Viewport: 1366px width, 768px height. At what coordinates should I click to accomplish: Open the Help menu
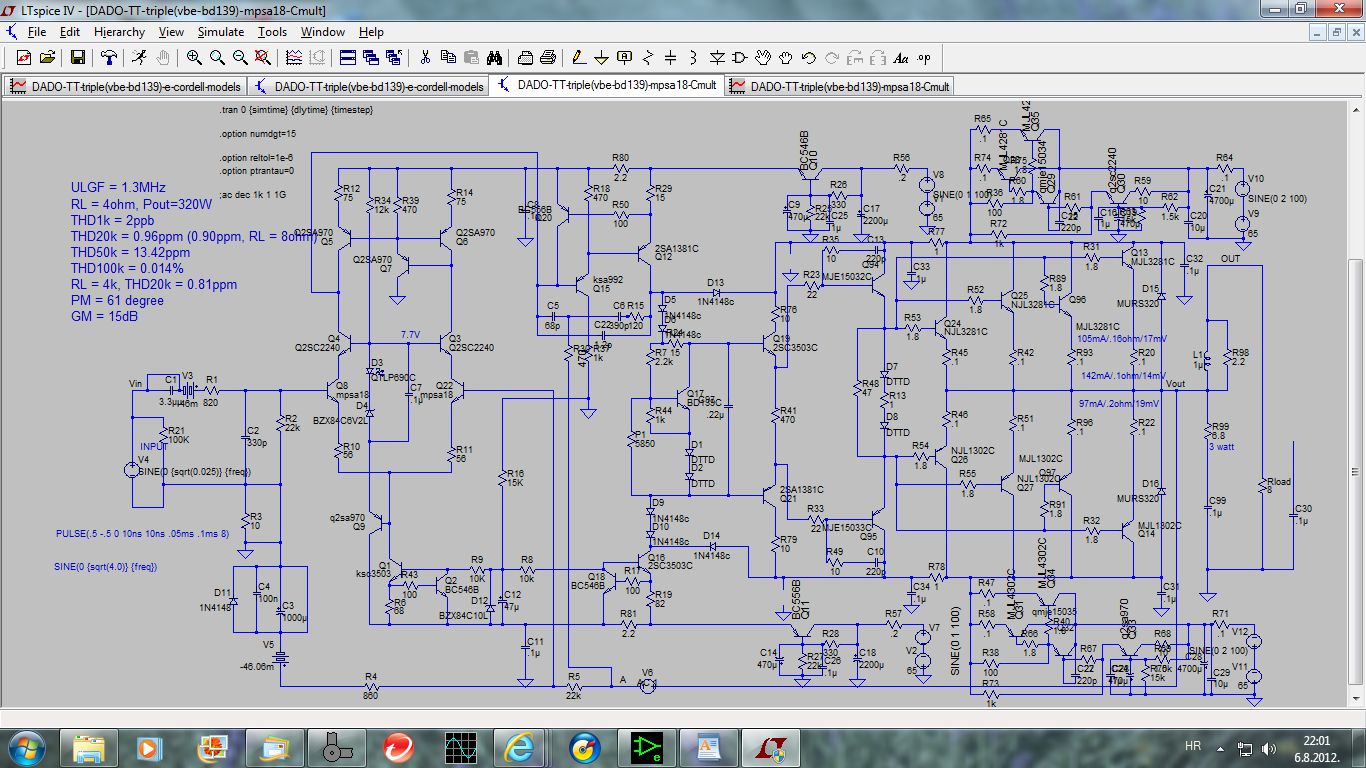[371, 32]
